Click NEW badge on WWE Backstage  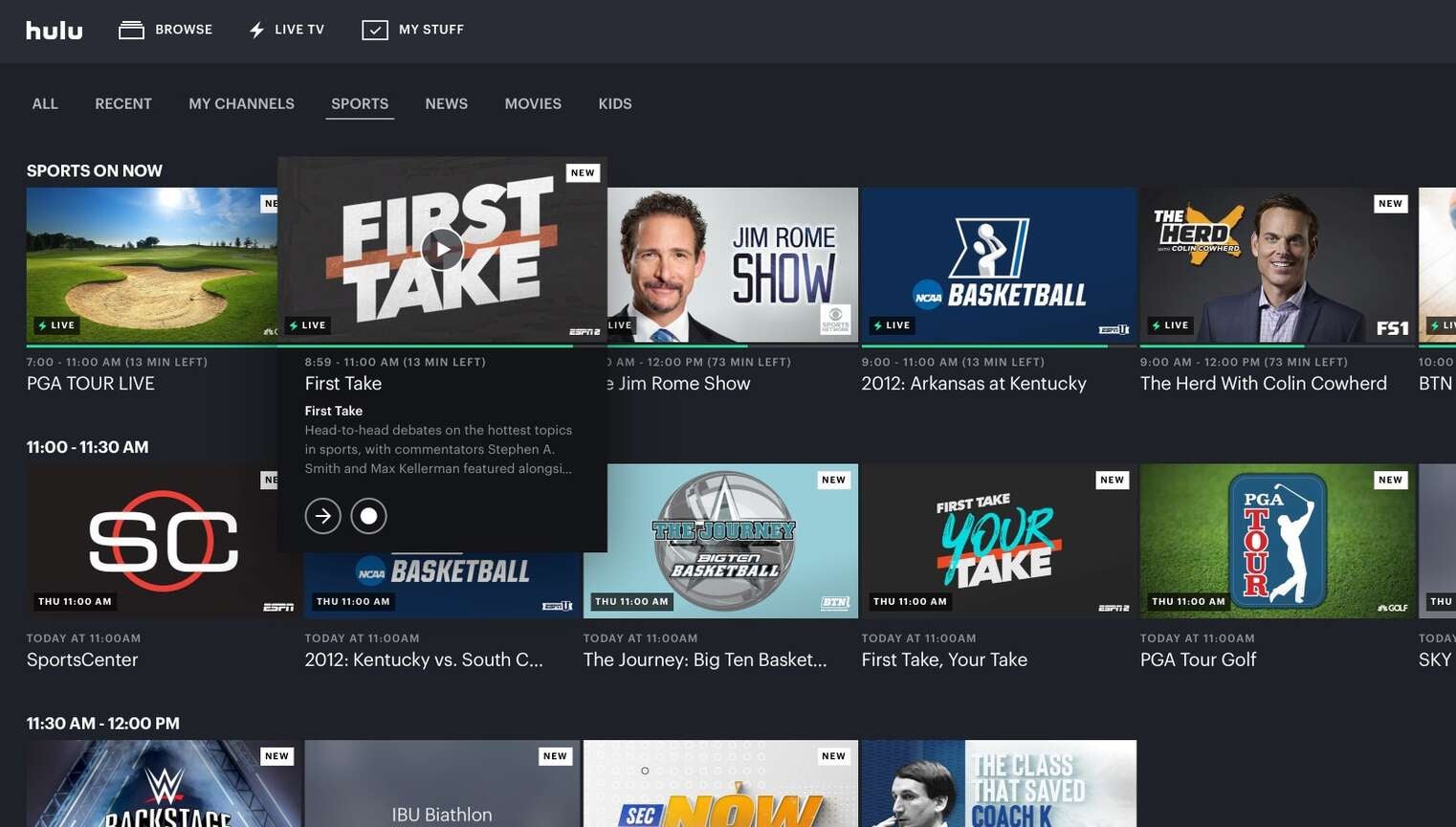[277, 756]
